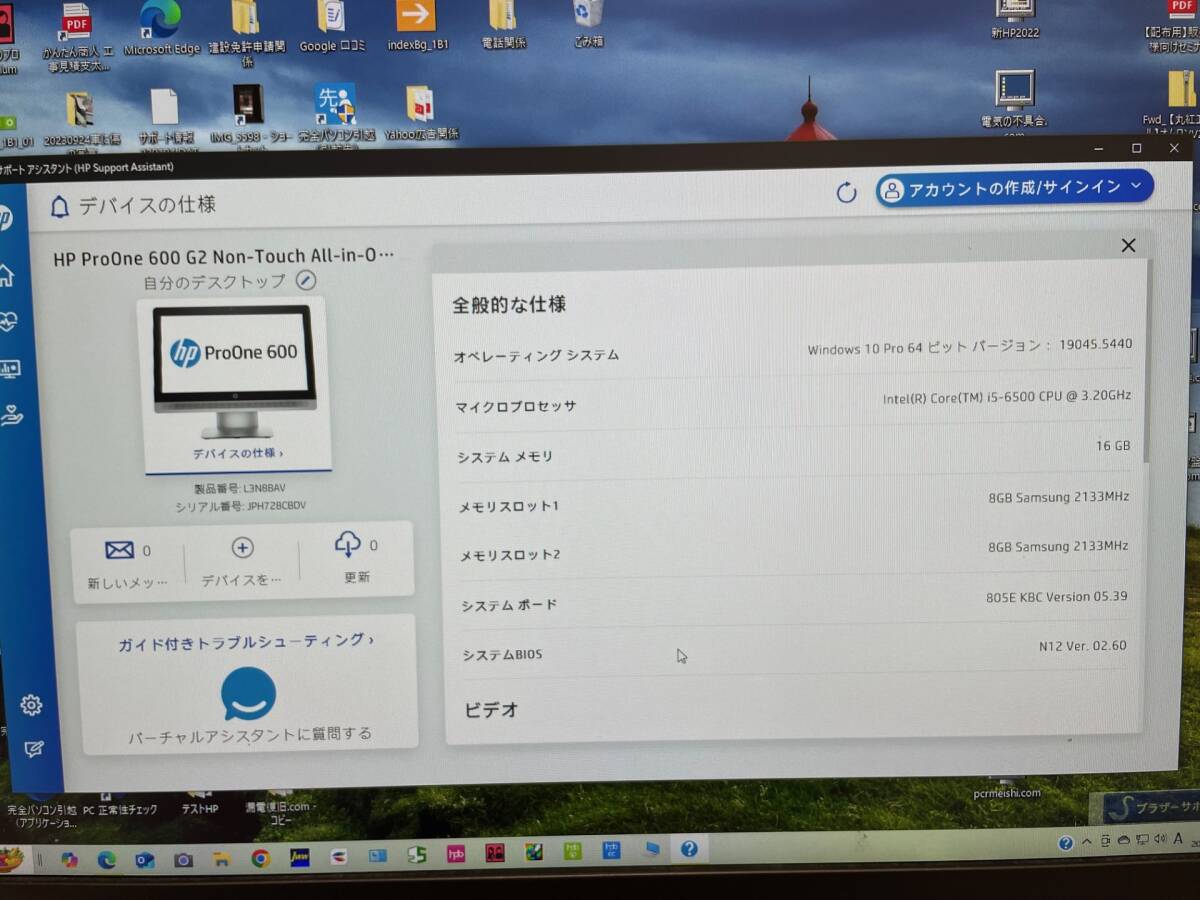Open the サポート情報 desktop file

pos(165,116)
